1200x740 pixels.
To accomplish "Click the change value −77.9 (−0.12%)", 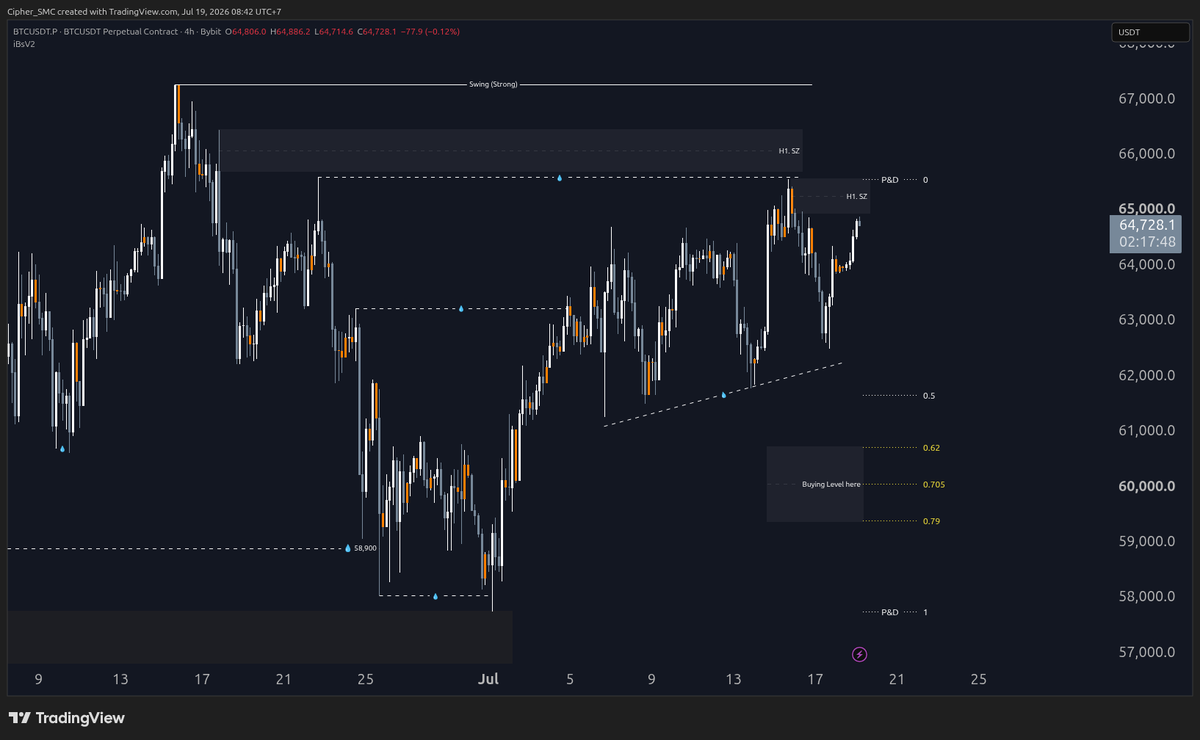I will click(432, 32).
